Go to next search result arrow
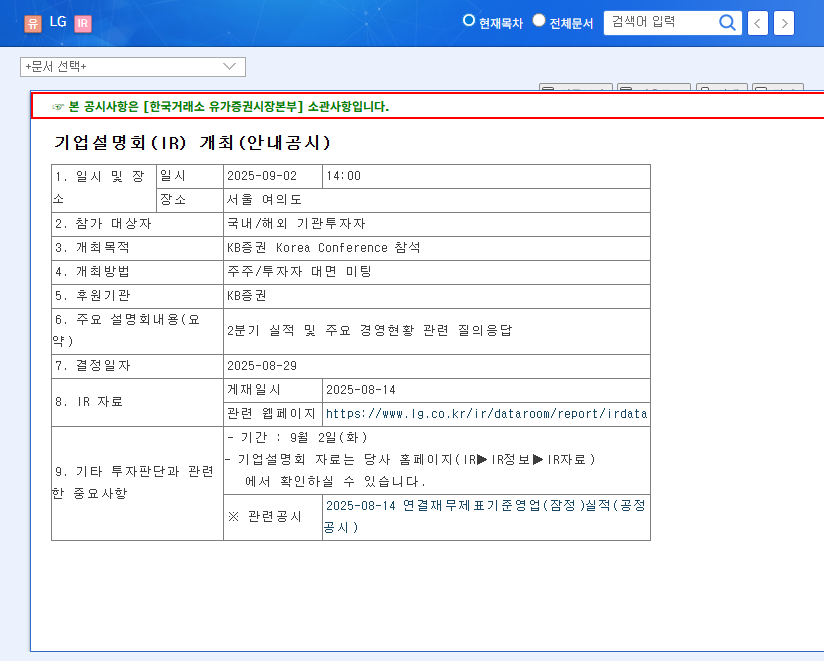The image size is (824, 661). (x=784, y=23)
